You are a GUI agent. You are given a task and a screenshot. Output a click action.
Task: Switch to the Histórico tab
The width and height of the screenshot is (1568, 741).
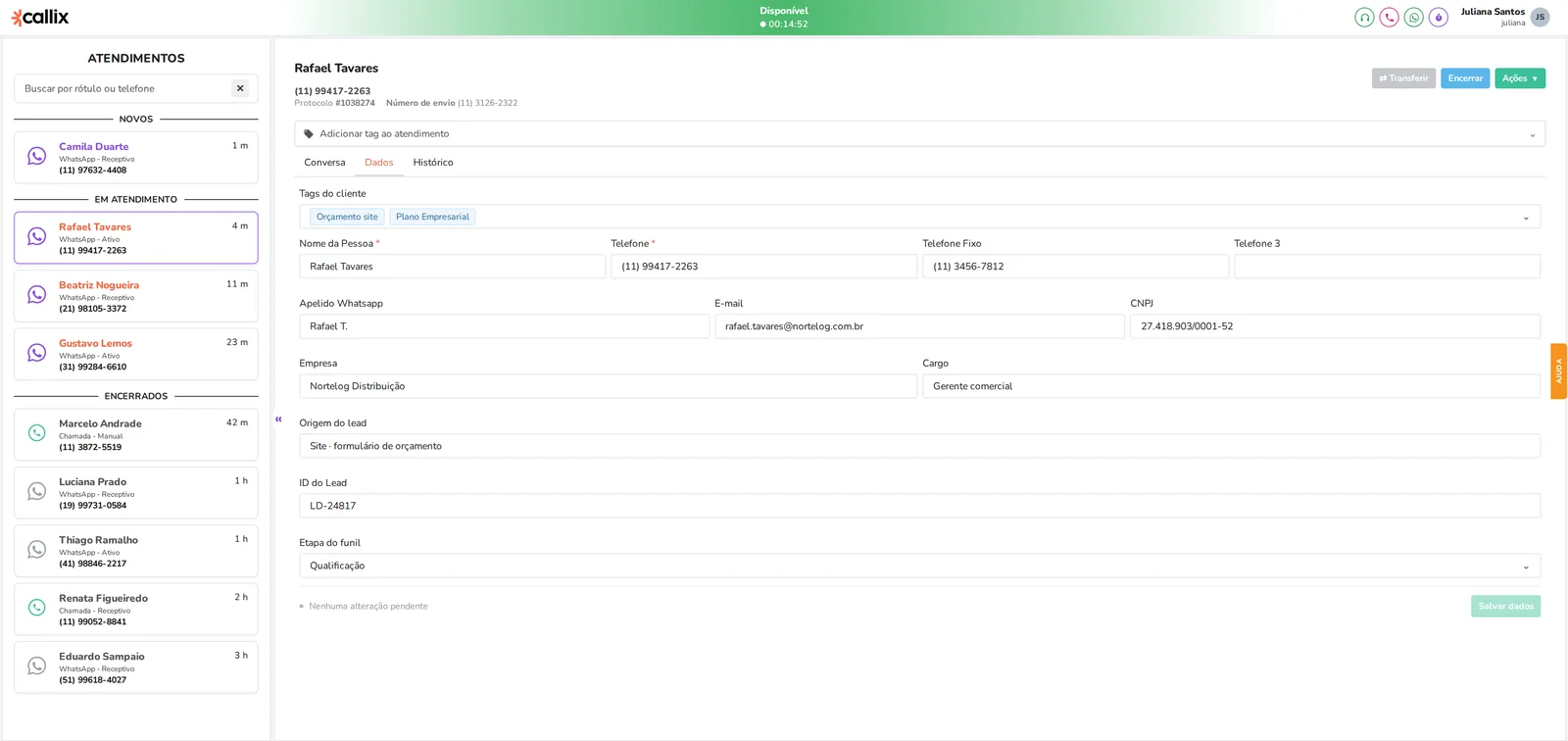(x=433, y=163)
